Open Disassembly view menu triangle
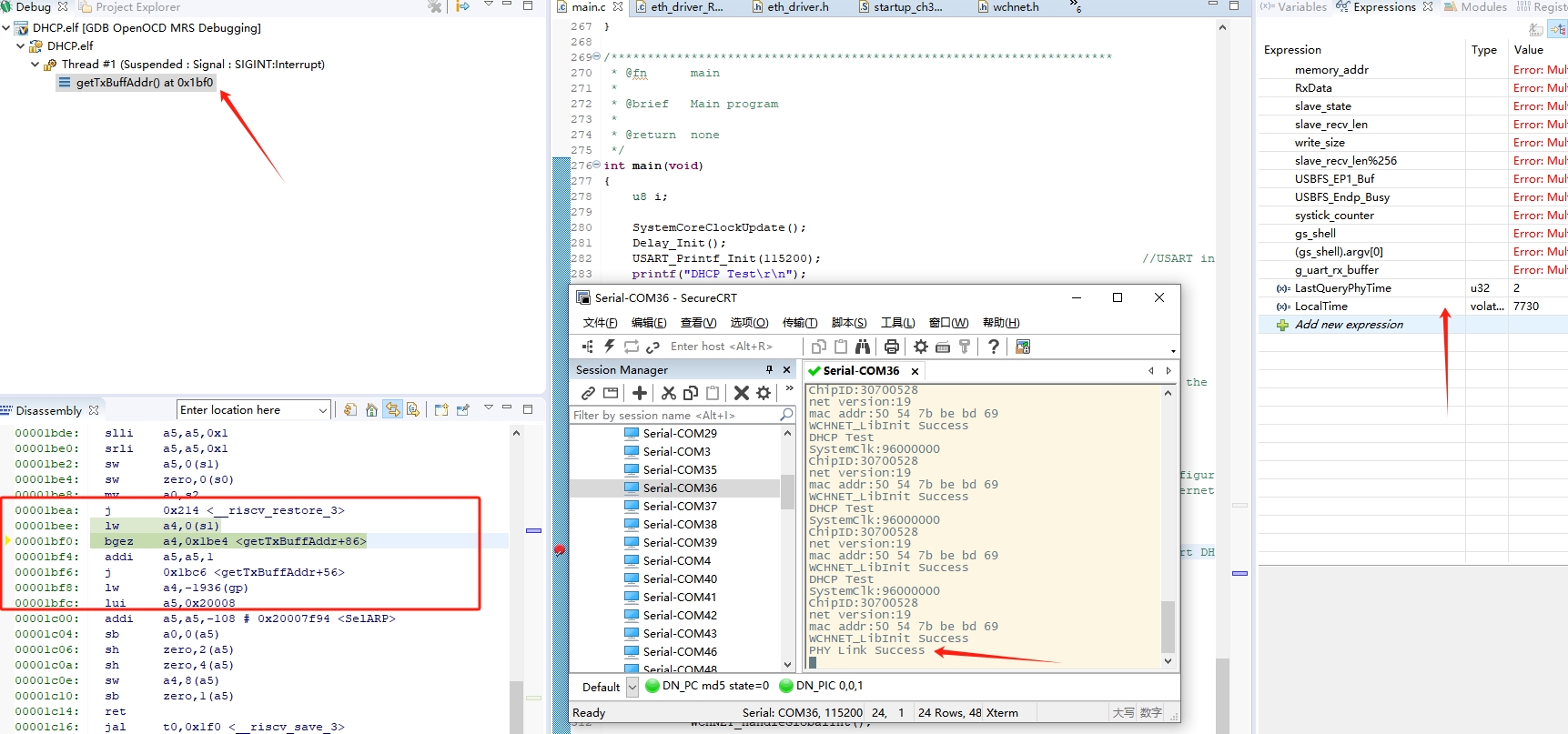The width and height of the screenshot is (1568, 734). pos(488,407)
